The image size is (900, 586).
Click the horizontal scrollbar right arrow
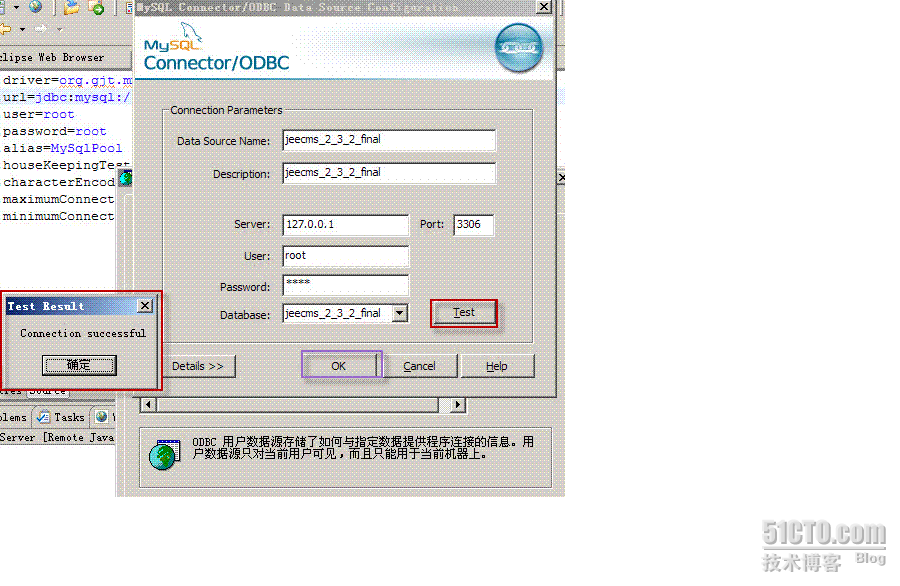pos(457,405)
